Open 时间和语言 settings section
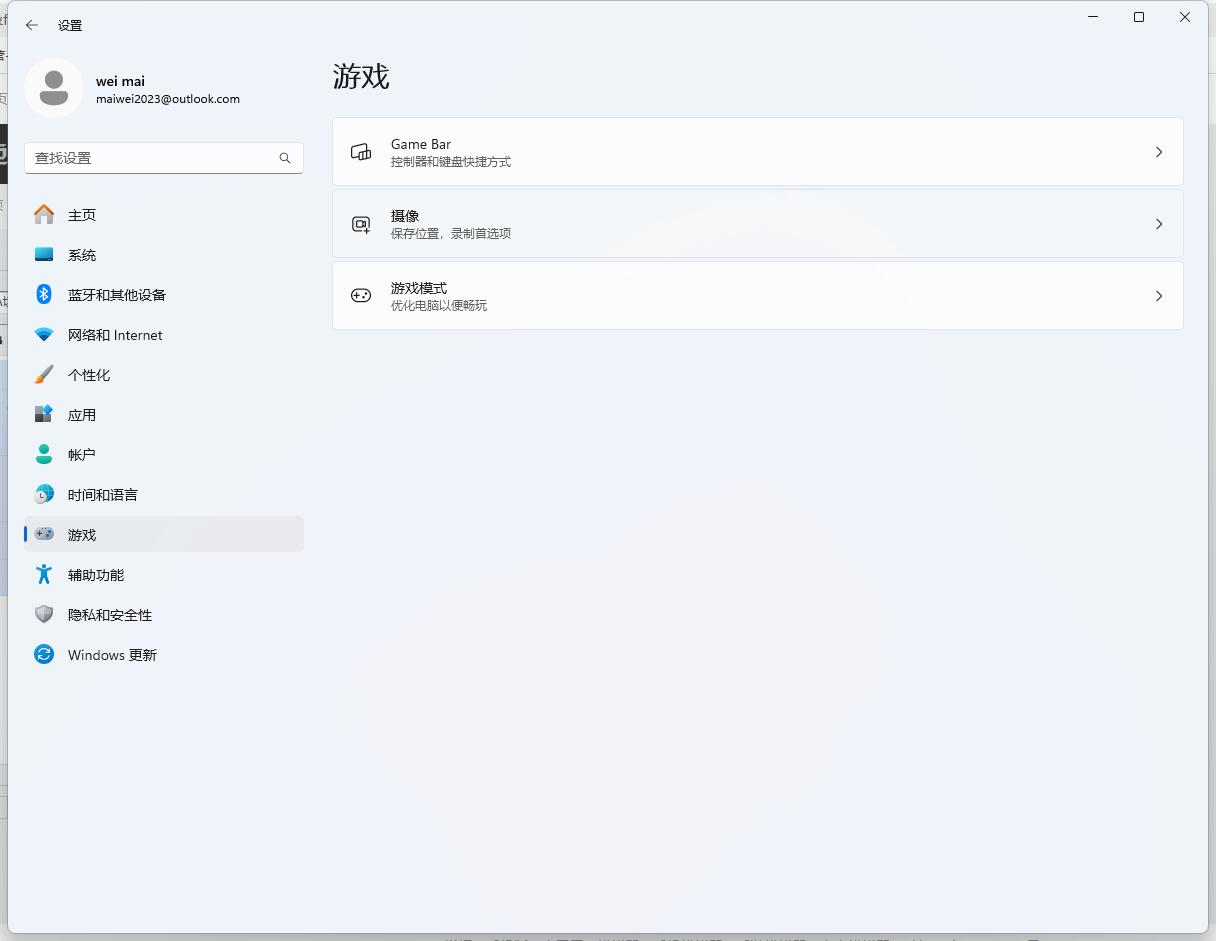 pyautogui.click(x=103, y=495)
